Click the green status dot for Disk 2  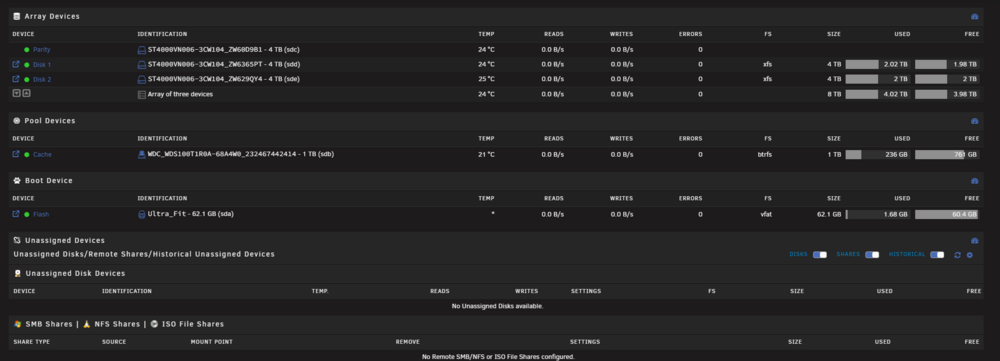[x=27, y=79]
